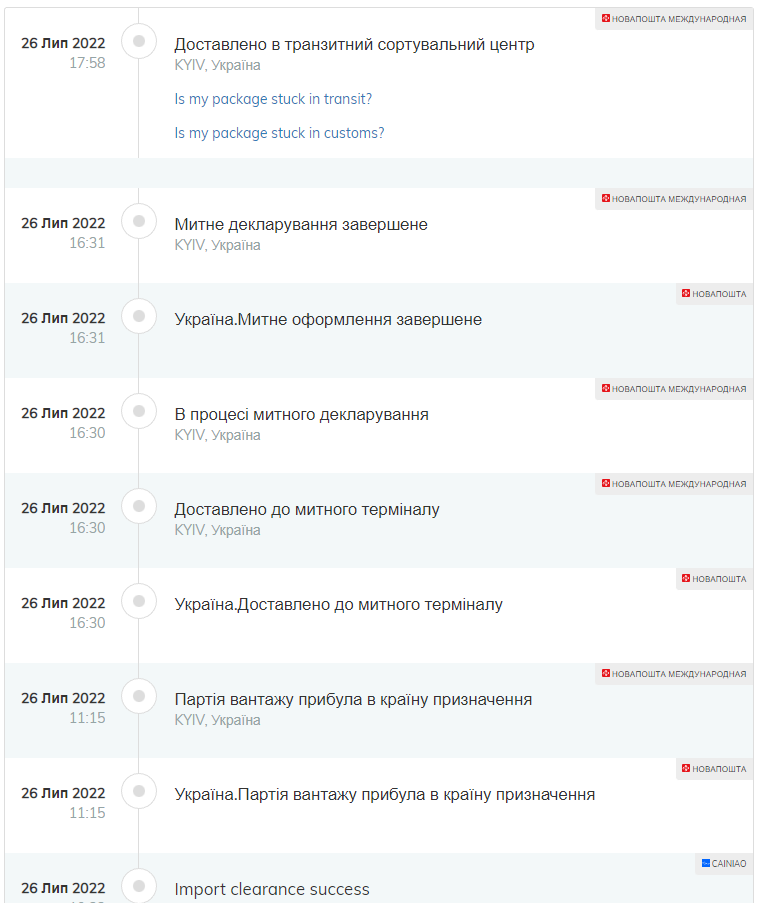Click carrier badge on 'Доставлено до митного терміналу' KYIV row
760x903 pixels.
[674, 484]
